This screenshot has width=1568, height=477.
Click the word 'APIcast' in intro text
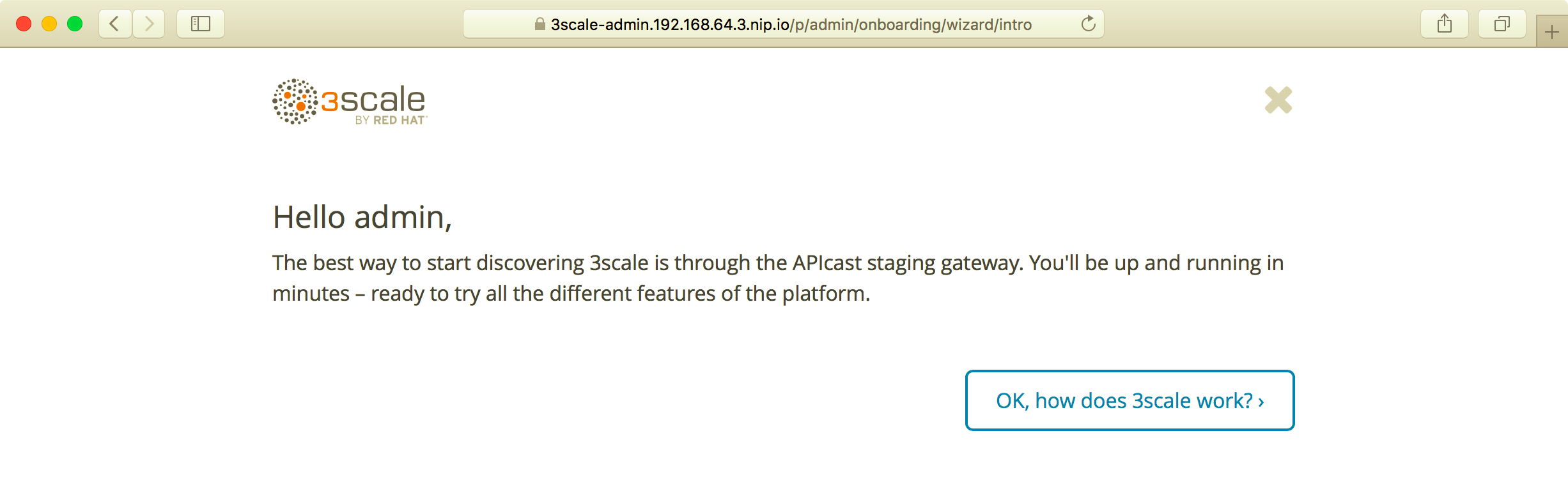click(827, 263)
